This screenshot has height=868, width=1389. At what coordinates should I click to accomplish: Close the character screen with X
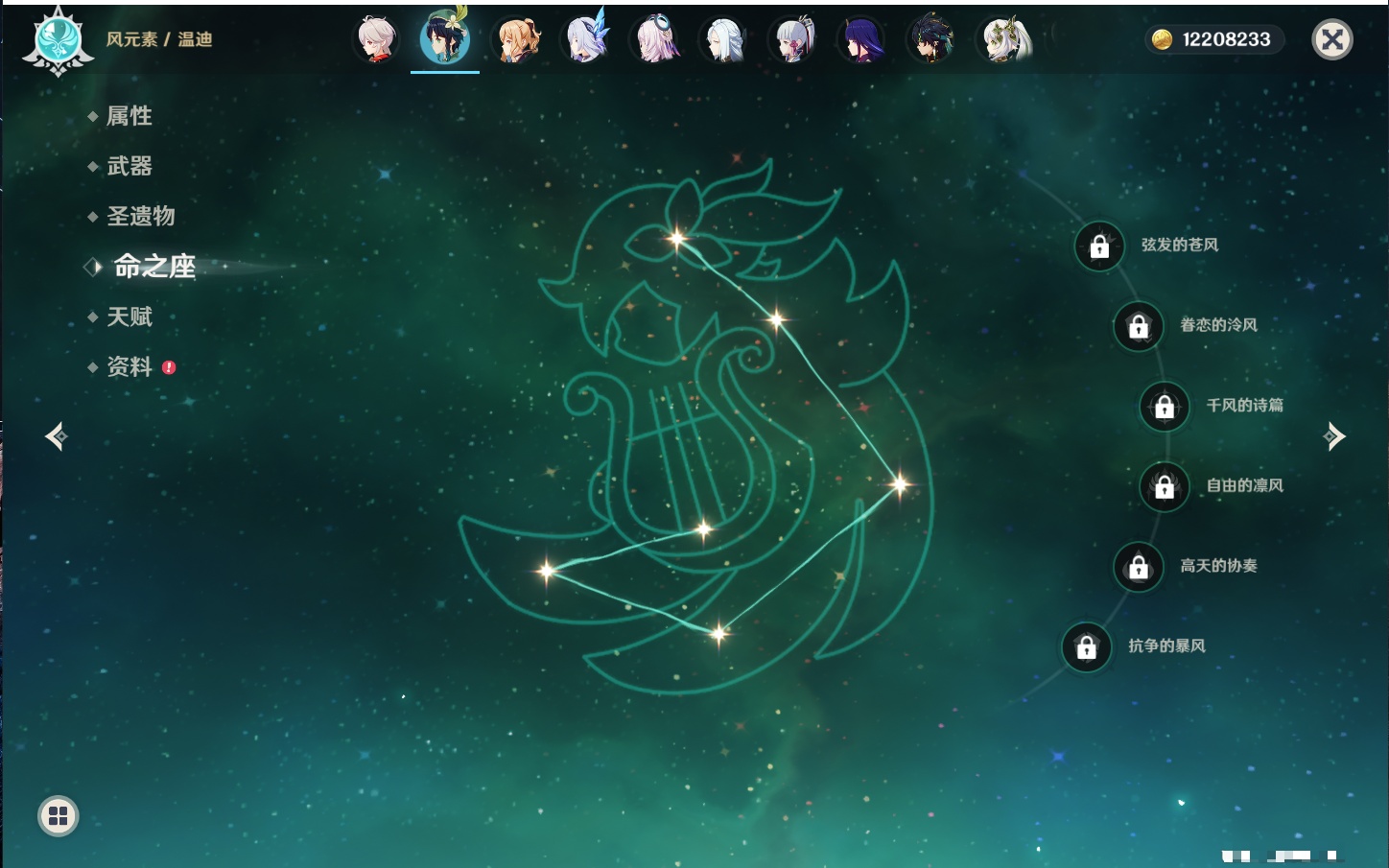(x=1332, y=39)
